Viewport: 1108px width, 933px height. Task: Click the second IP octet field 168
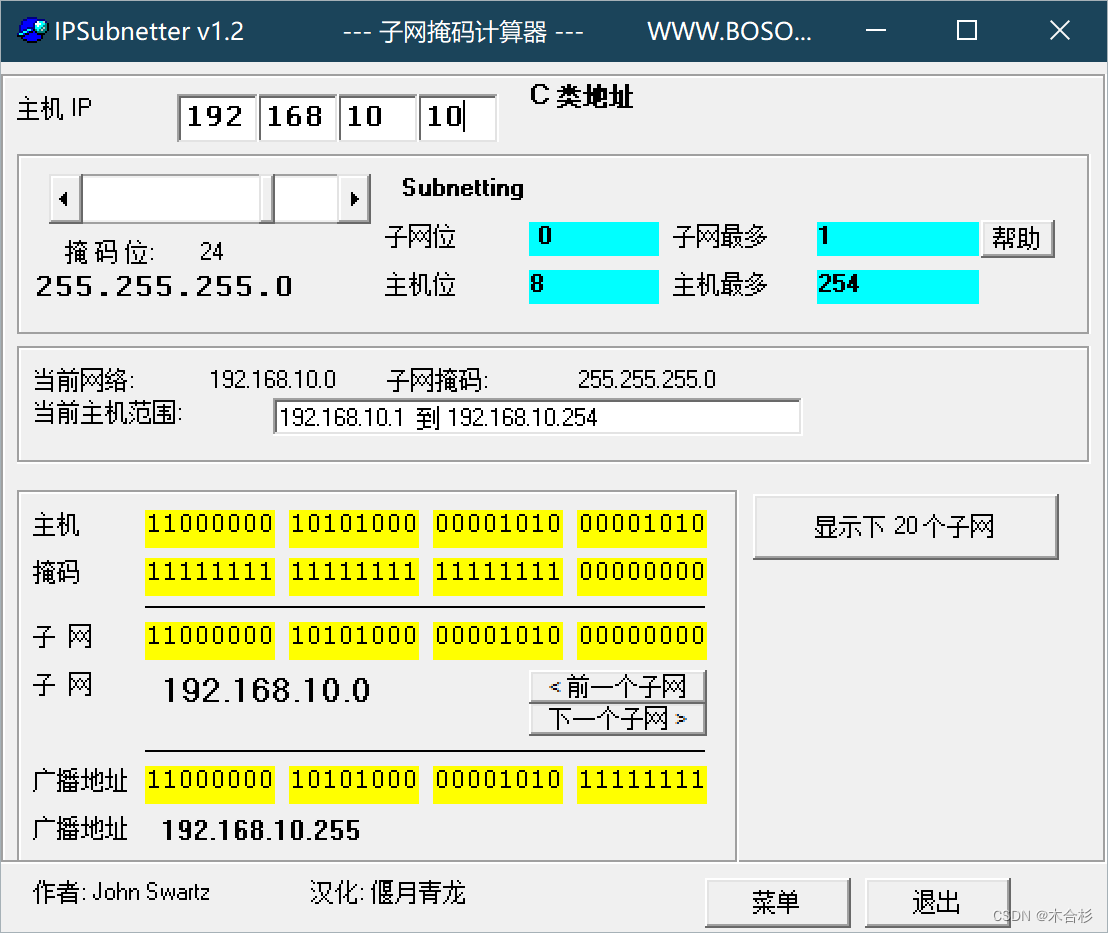click(x=297, y=117)
